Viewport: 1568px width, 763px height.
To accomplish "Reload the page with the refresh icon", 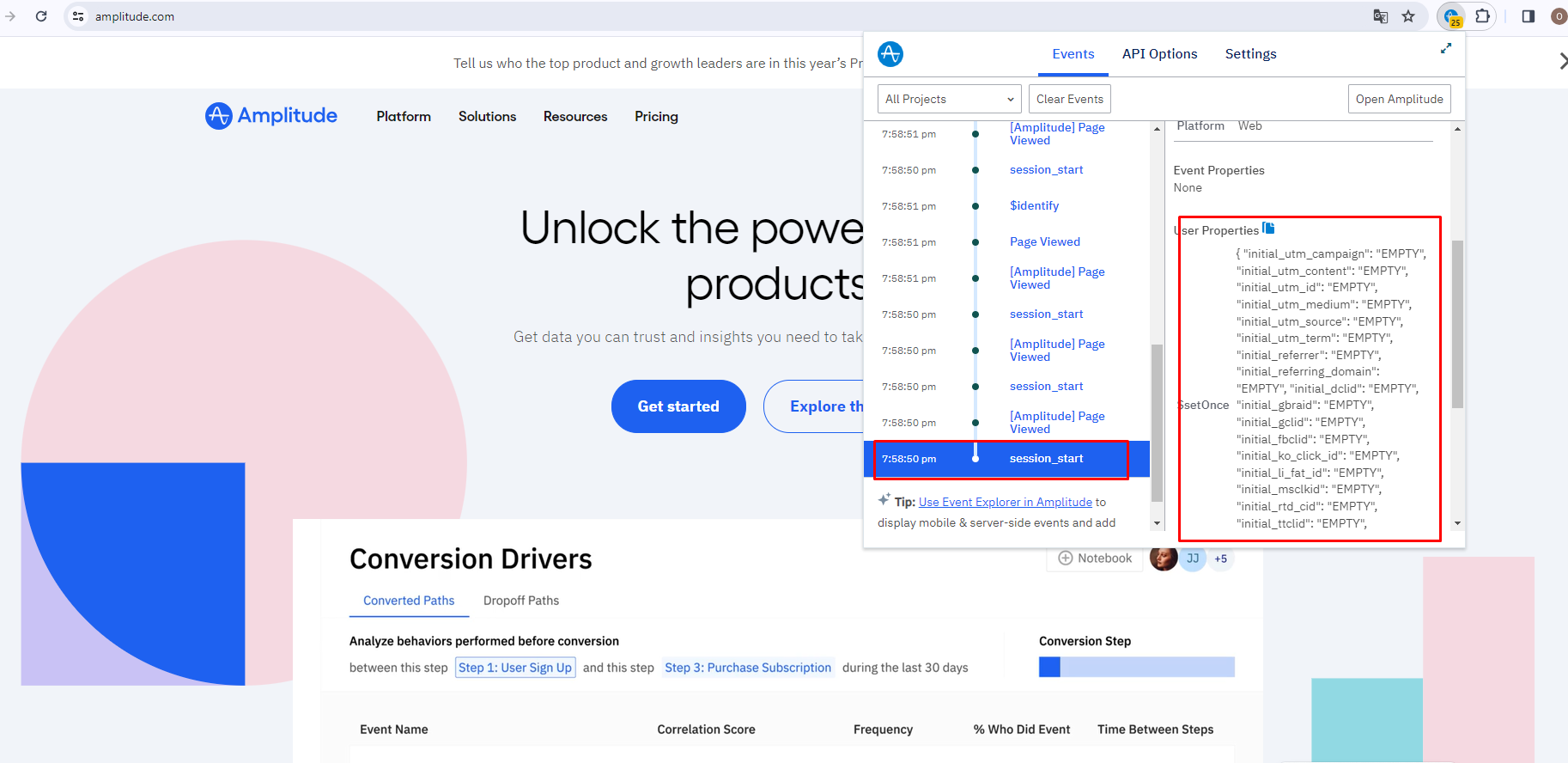I will pyautogui.click(x=40, y=16).
